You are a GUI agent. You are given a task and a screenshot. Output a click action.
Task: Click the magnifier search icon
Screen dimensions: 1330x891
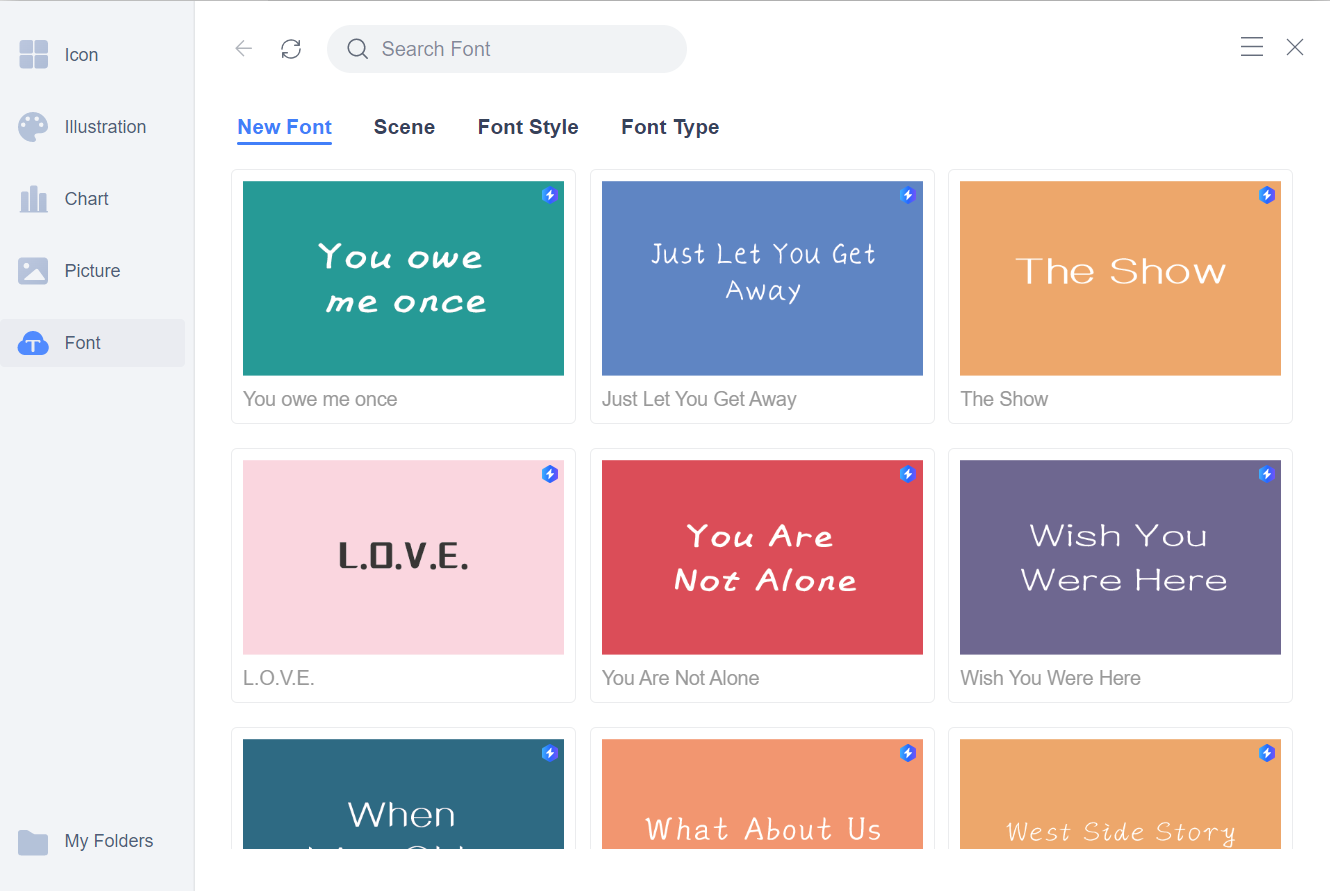[357, 49]
